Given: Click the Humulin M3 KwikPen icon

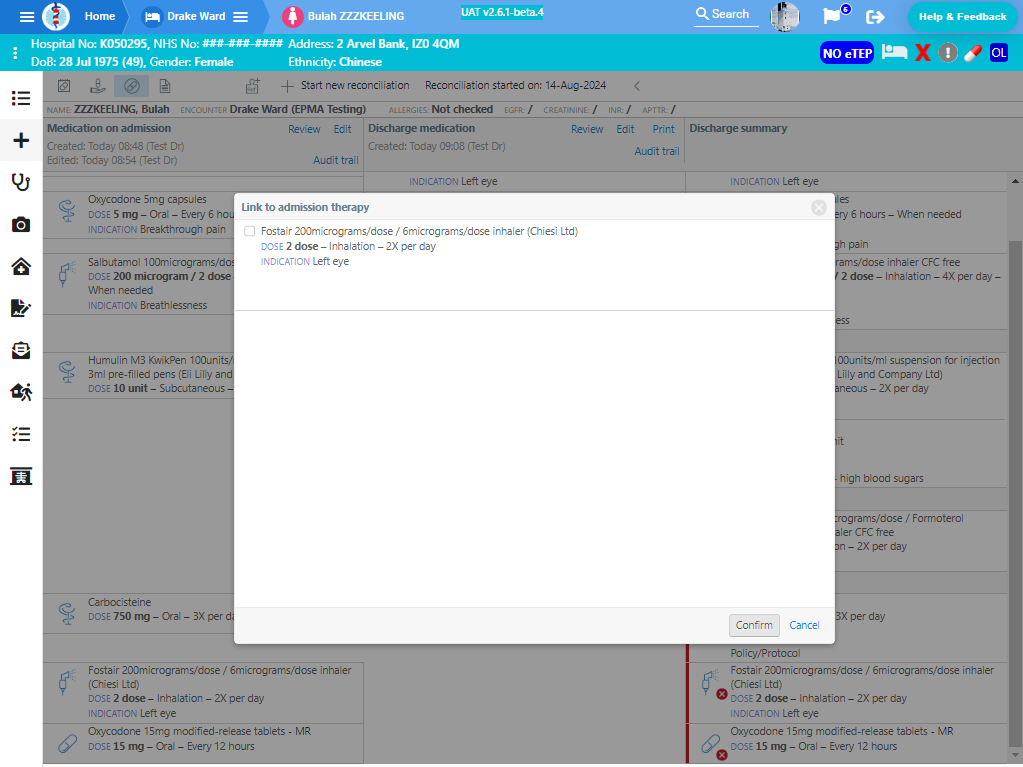Looking at the screenshot, I should click(67, 371).
